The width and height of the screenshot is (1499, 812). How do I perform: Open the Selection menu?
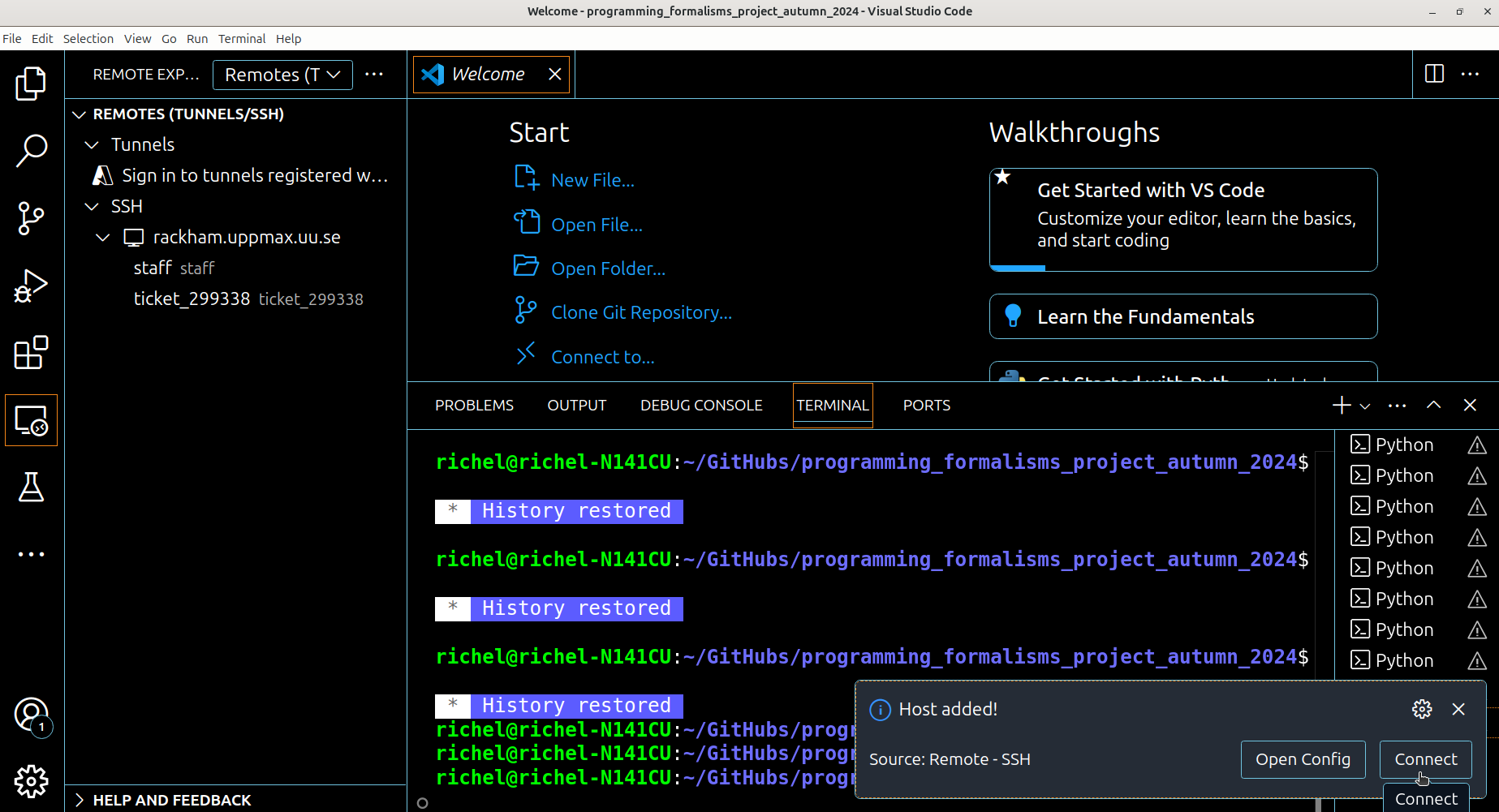(88, 38)
